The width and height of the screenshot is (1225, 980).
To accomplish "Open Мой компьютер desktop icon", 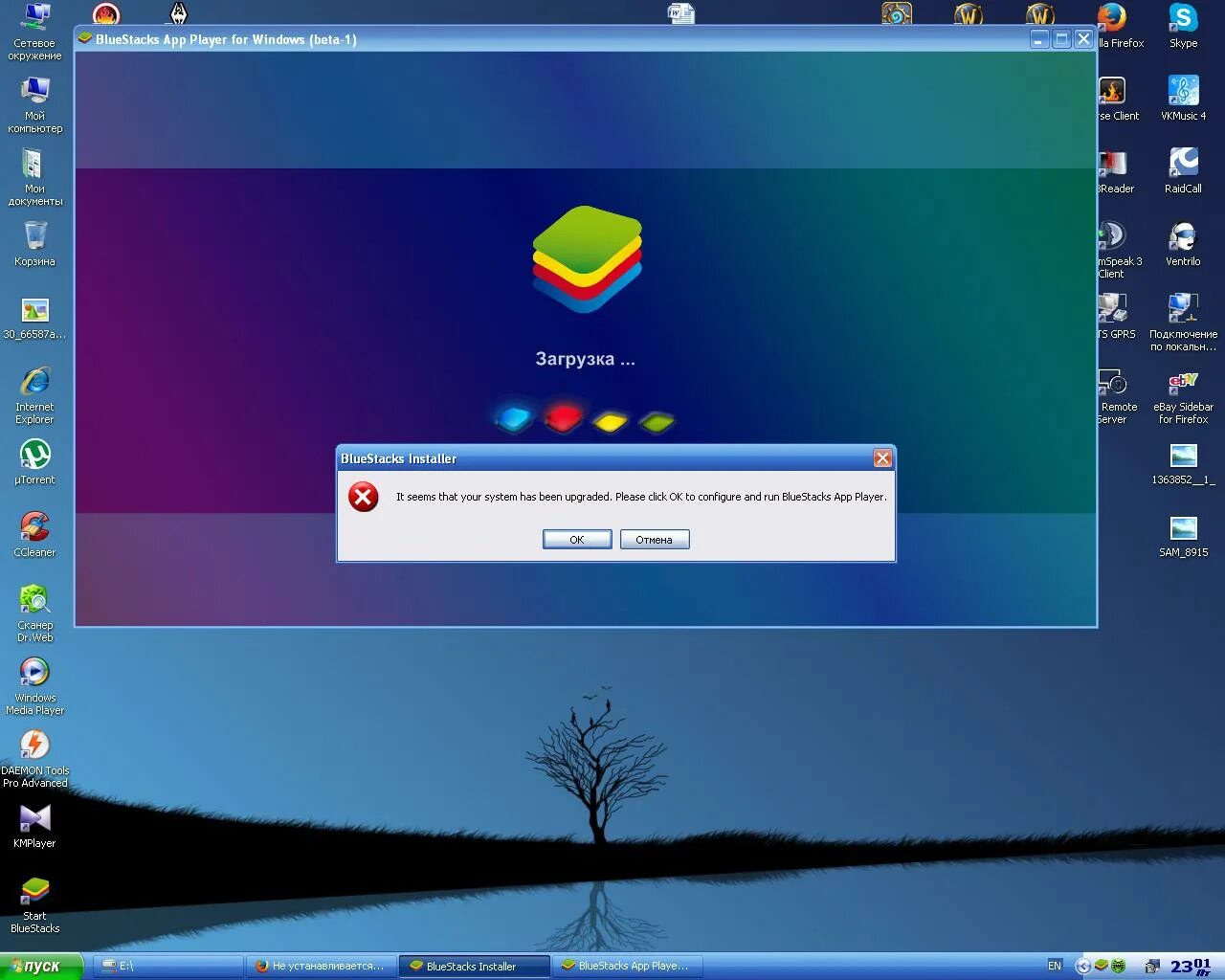I will tap(34, 105).
